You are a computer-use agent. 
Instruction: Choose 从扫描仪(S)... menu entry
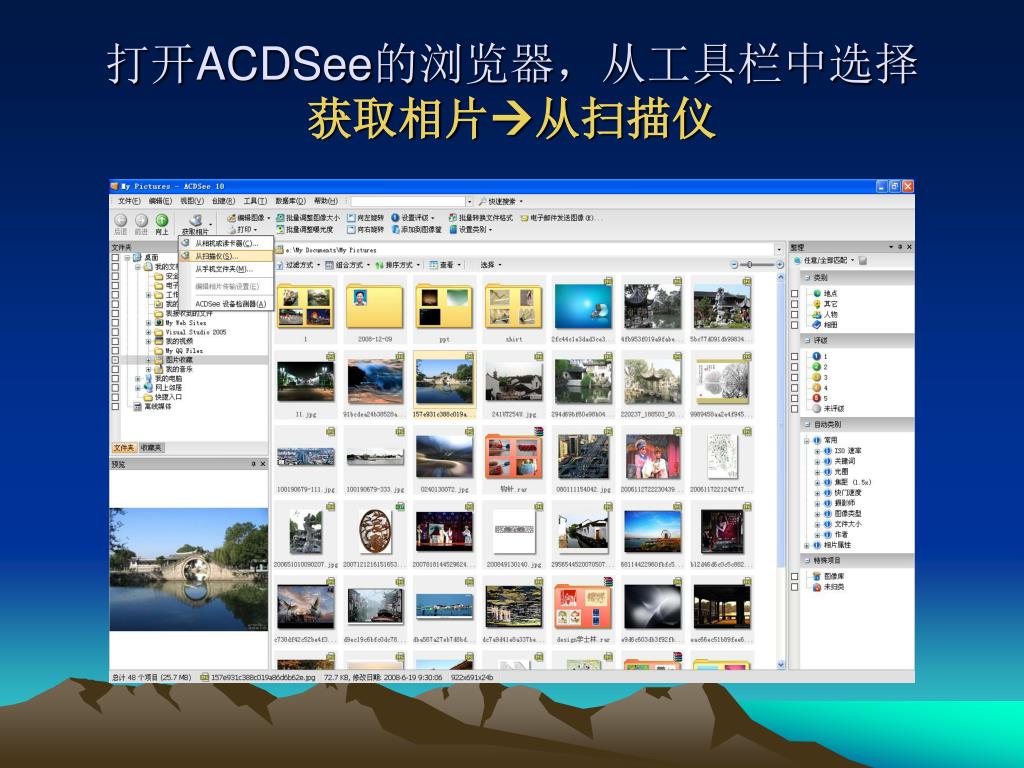click(226, 256)
